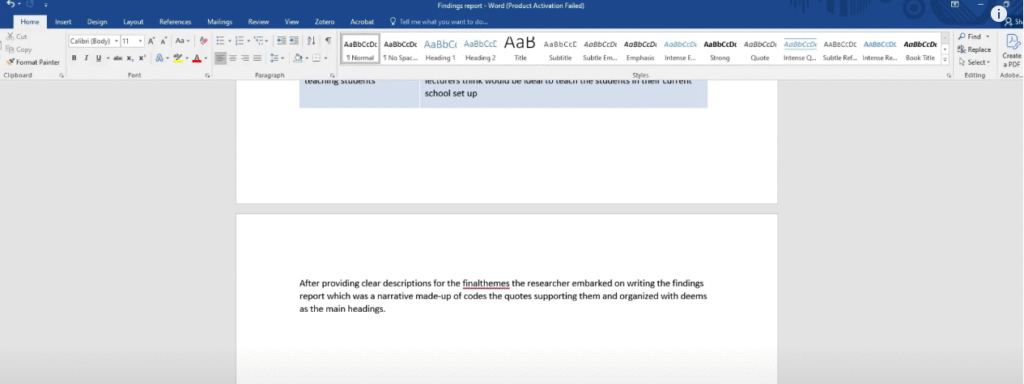Click the info circle icon at top right
Screen dimensions: 1024x384
click(x=999, y=14)
